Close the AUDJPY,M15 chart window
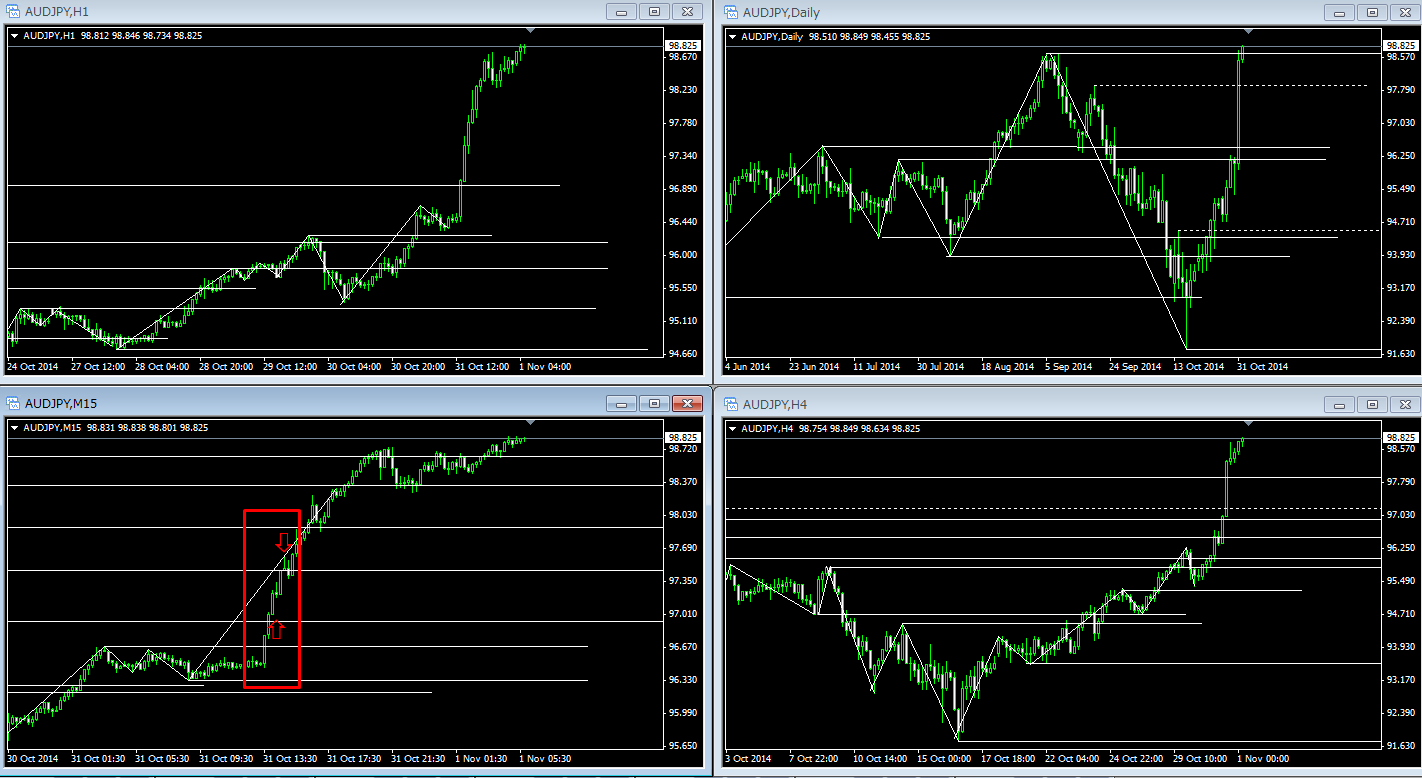 (x=686, y=404)
